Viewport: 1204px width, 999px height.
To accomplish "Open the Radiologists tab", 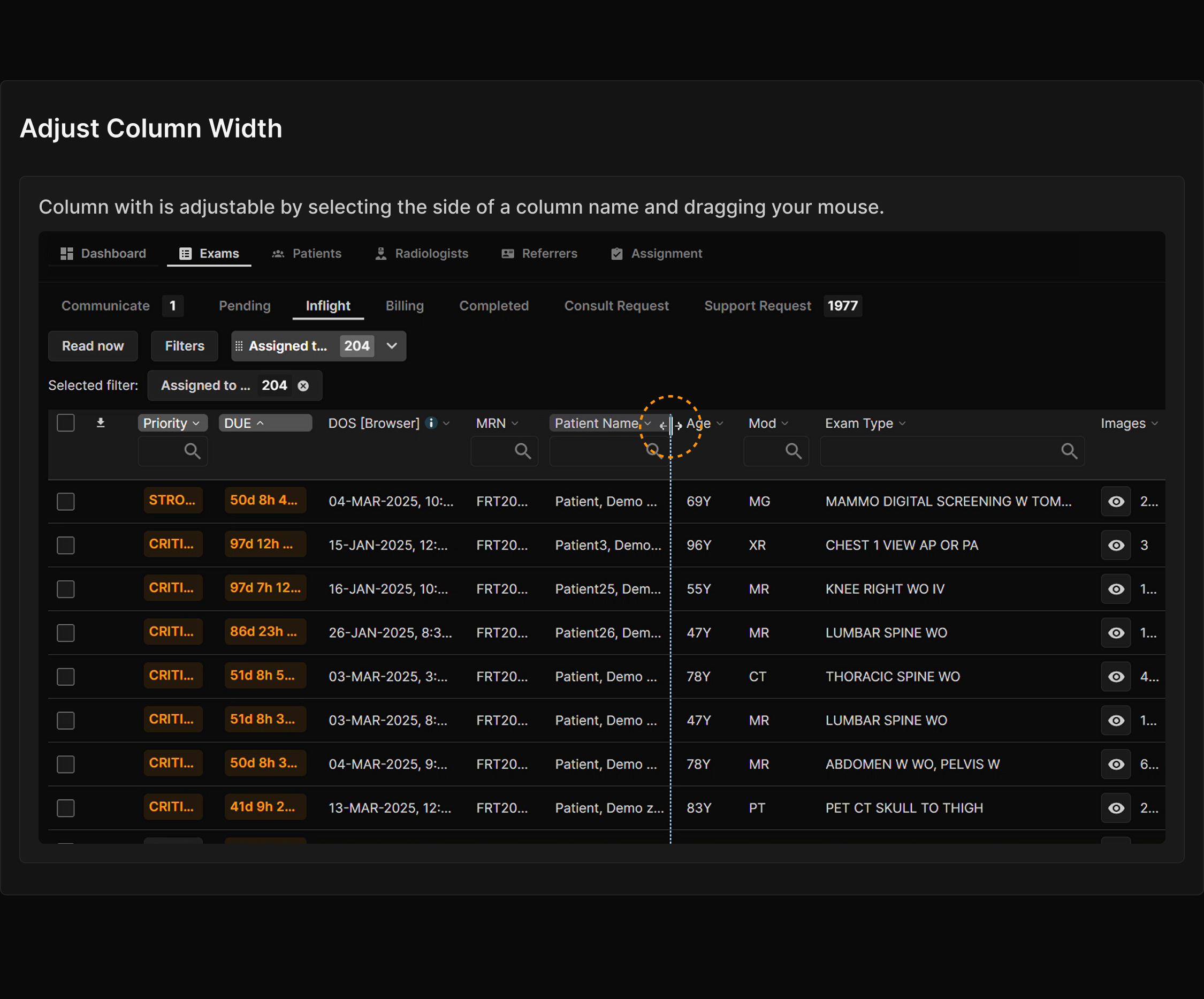I will (422, 253).
